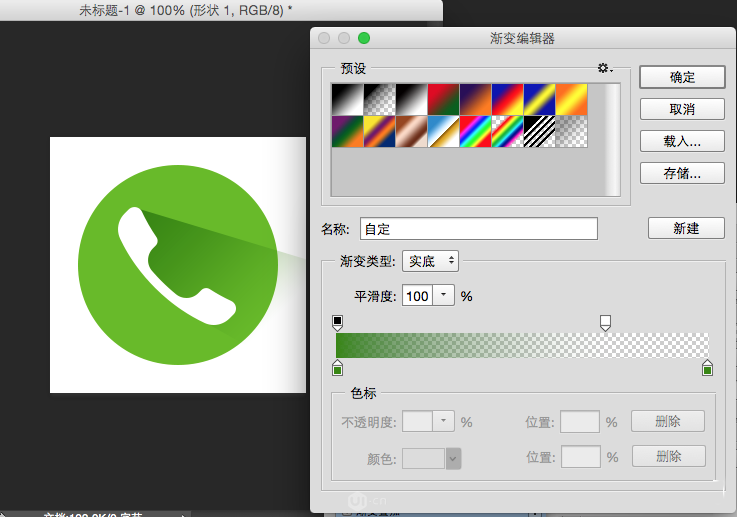
Task: Click the phone icon on the canvas
Action: pos(178,265)
